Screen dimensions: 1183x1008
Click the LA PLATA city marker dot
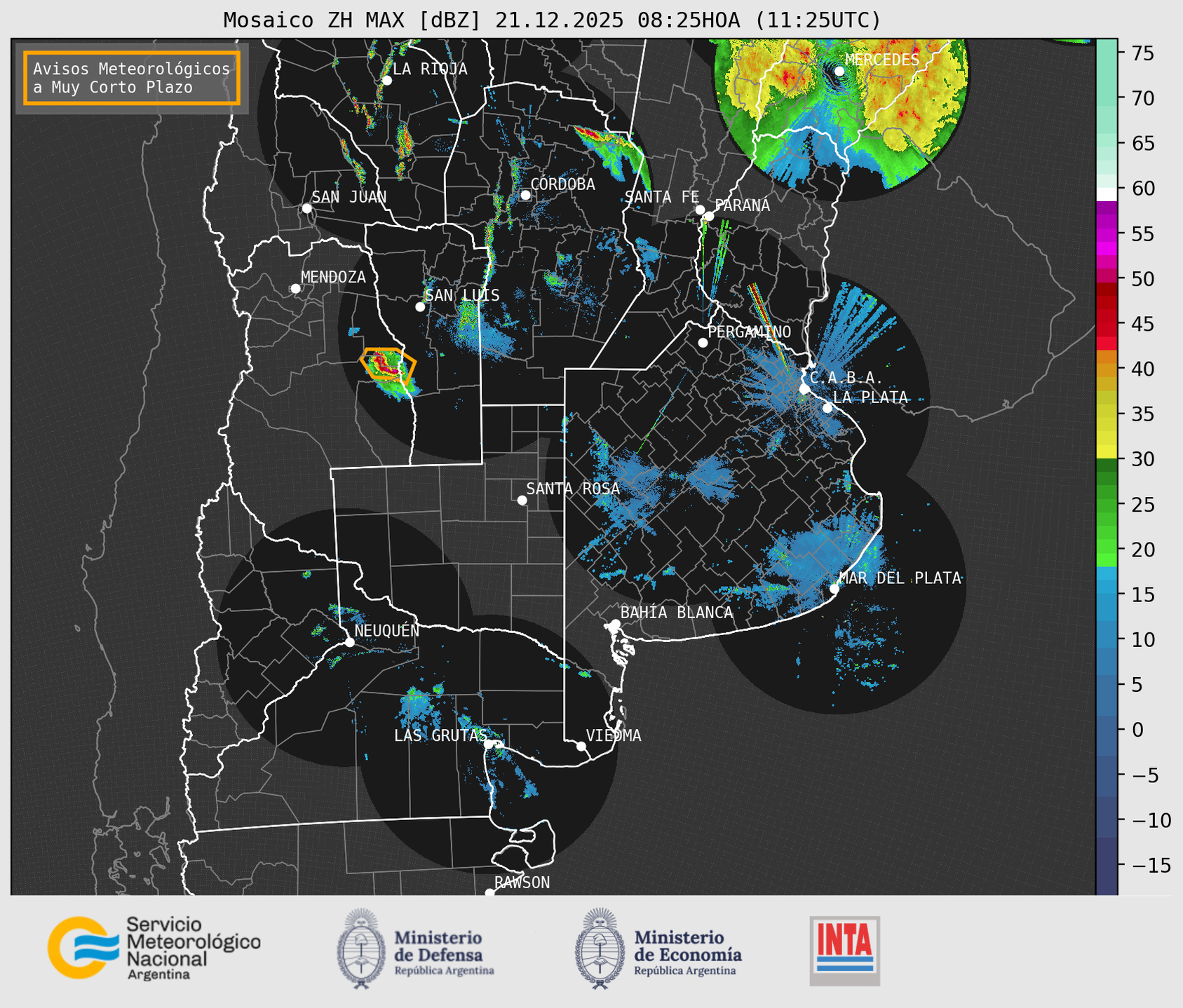tap(827, 408)
